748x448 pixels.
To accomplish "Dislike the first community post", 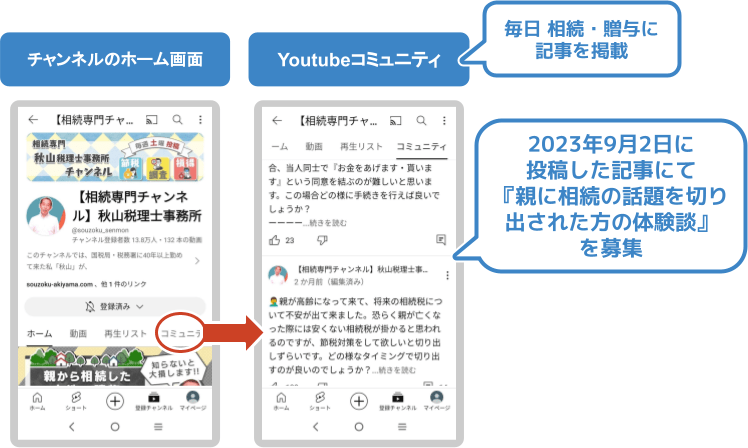I will (322, 240).
